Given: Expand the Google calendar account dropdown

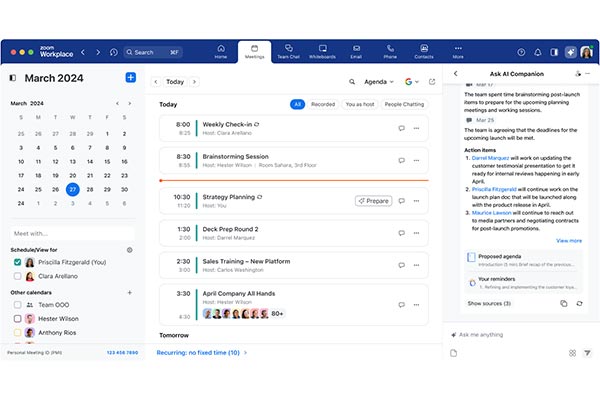Looking at the screenshot, I should pos(412,82).
